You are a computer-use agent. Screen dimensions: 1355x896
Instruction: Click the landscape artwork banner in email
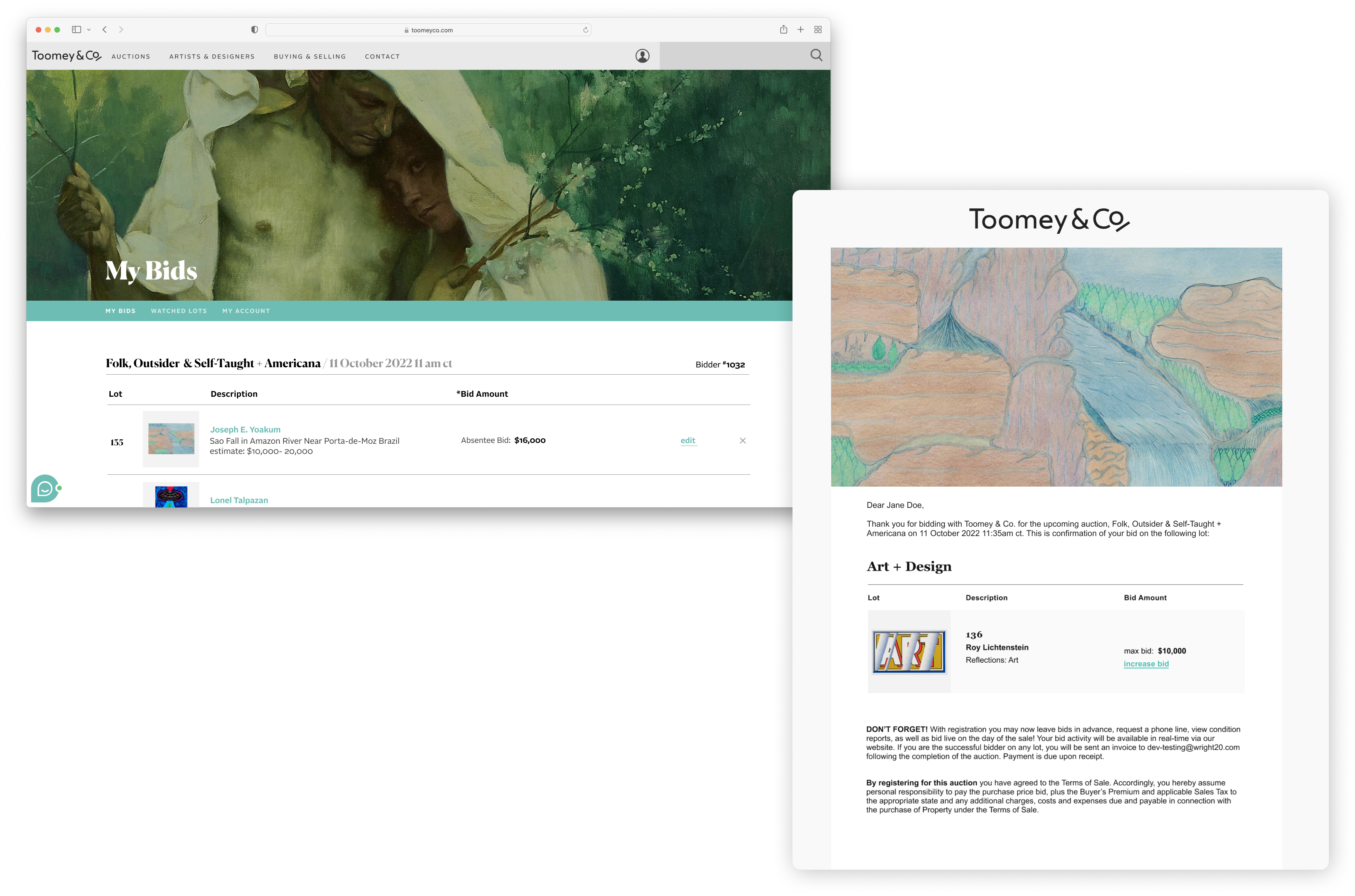1056,367
